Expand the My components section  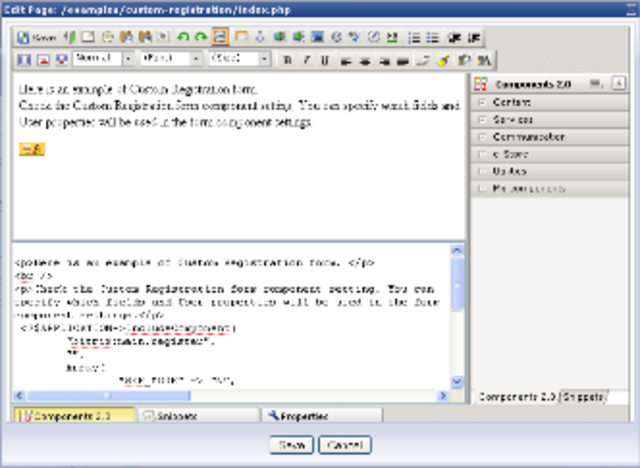[482, 189]
